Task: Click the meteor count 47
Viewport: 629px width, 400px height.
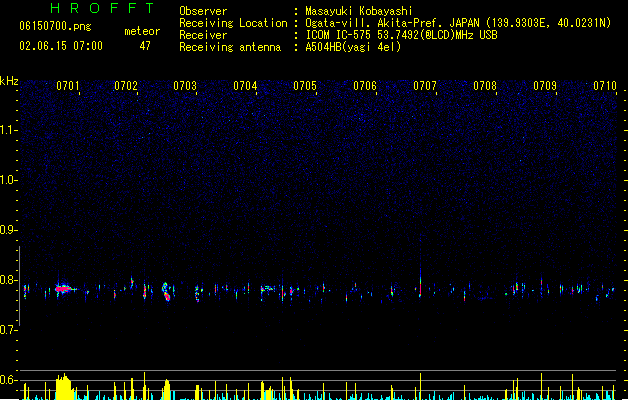Action: coord(145,46)
